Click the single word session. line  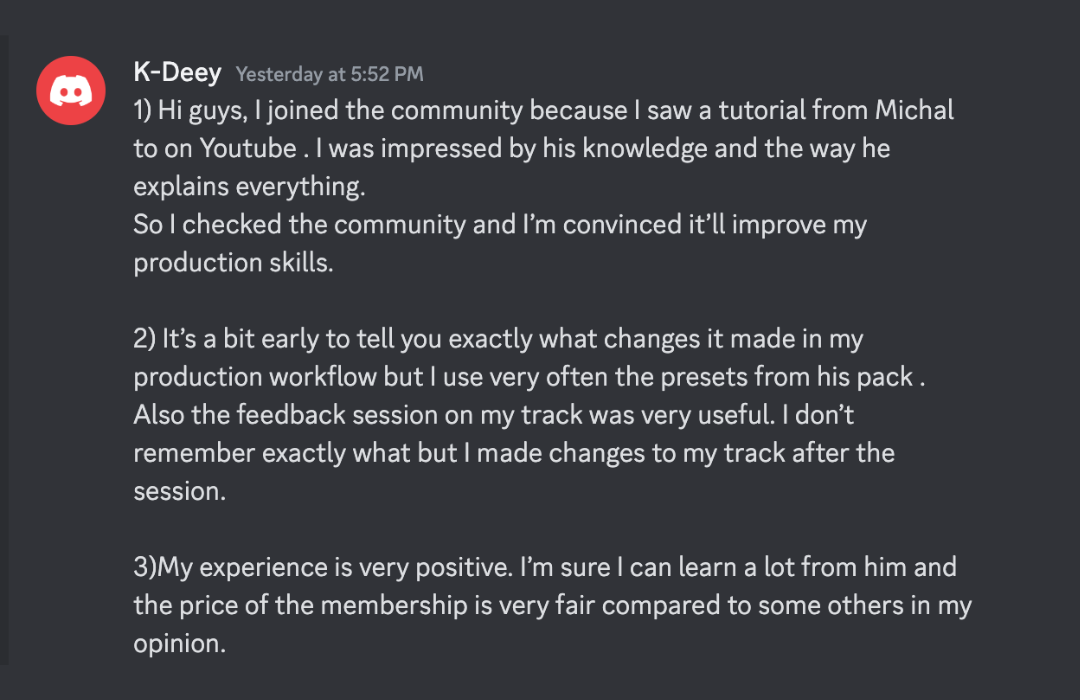coord(180,492)
